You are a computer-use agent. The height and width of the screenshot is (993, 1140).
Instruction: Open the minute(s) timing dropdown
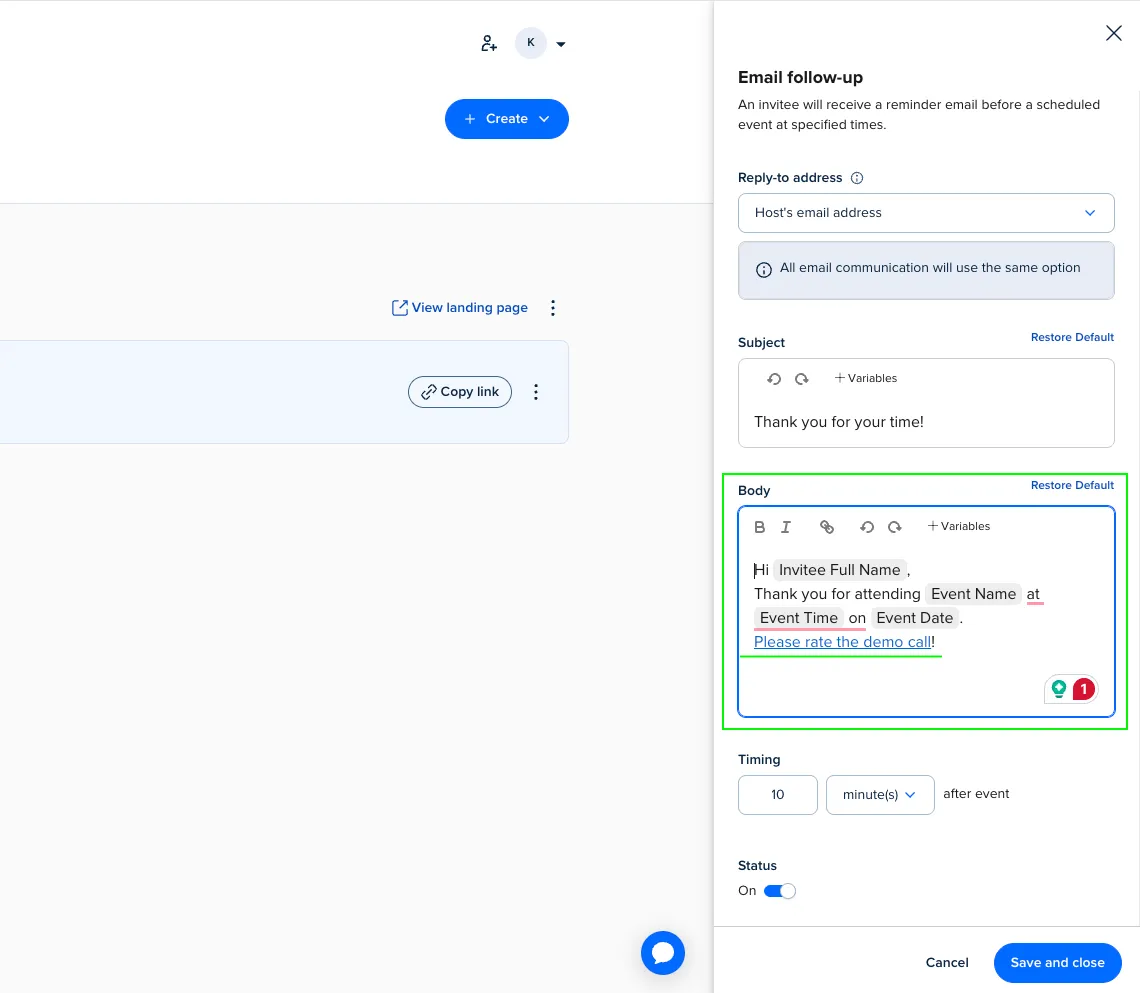[879, 794]
